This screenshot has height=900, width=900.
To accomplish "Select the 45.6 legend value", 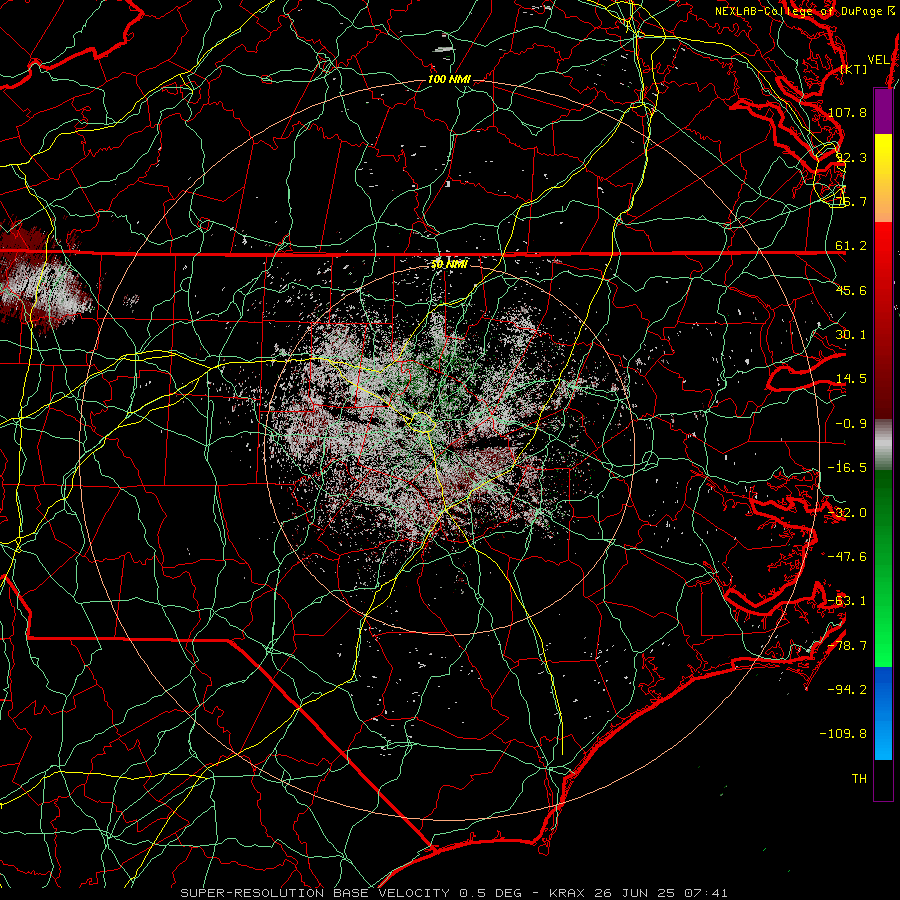I will (851, 290).
